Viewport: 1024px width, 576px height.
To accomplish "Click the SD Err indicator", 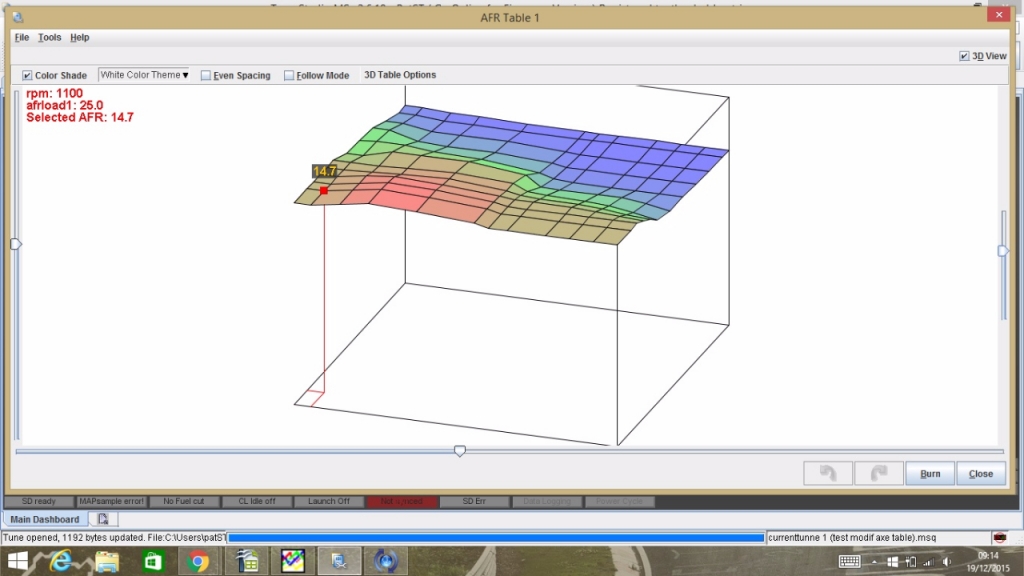I will pos(474,502).
